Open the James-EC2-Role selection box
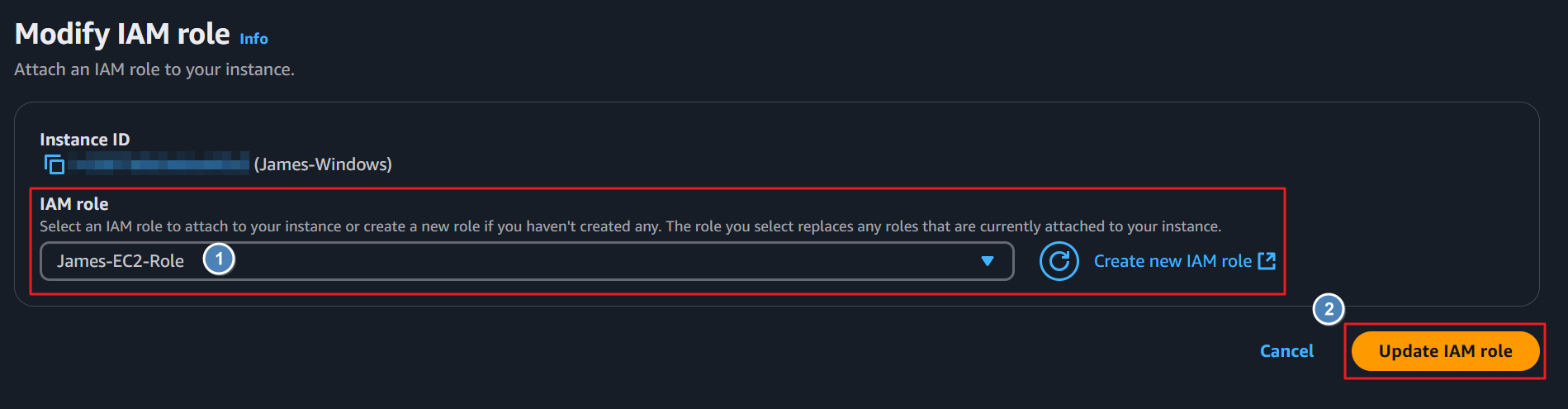Viewport: 1568px width, 409px height. pyautogui.click(x=527, y=261)
